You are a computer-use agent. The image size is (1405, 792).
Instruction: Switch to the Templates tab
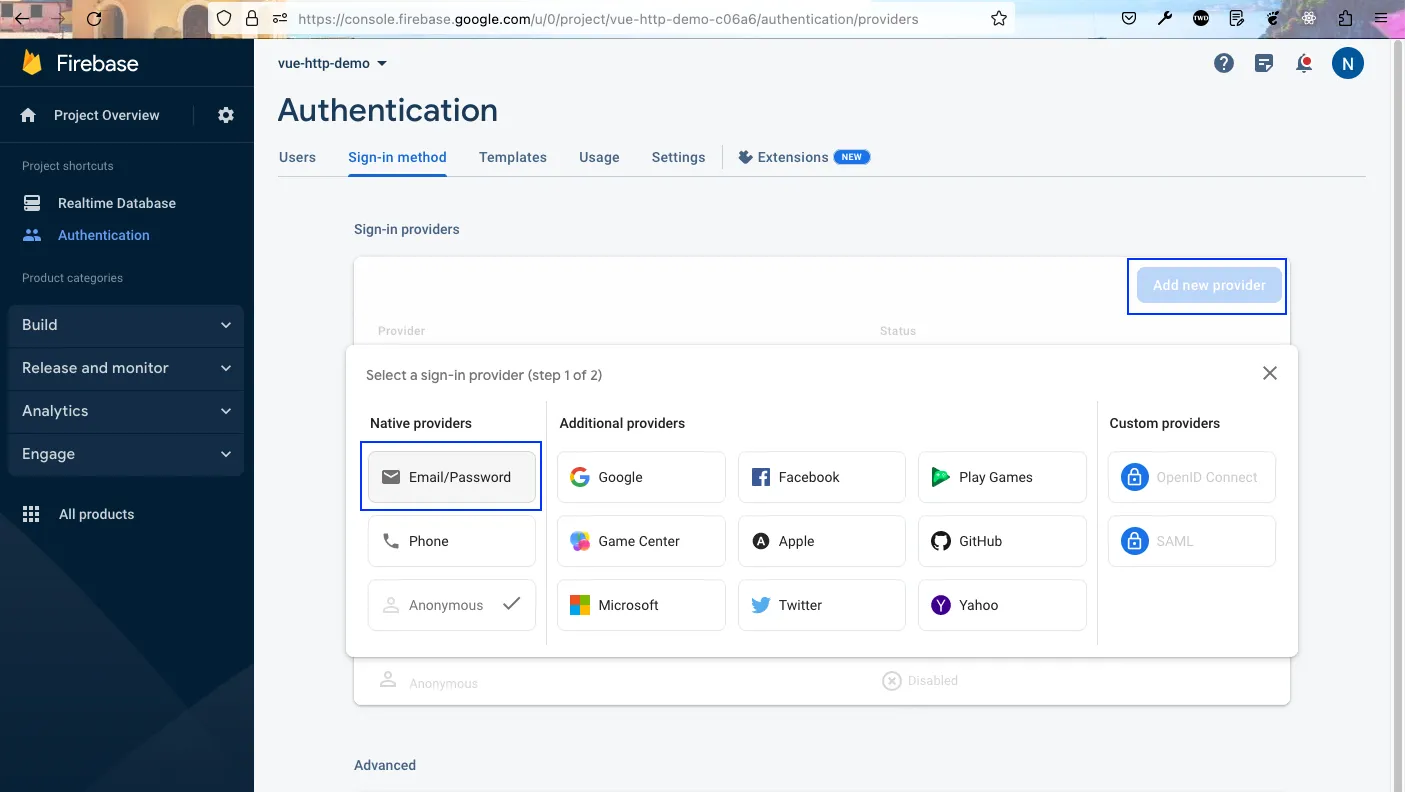(x=513, y=157)
